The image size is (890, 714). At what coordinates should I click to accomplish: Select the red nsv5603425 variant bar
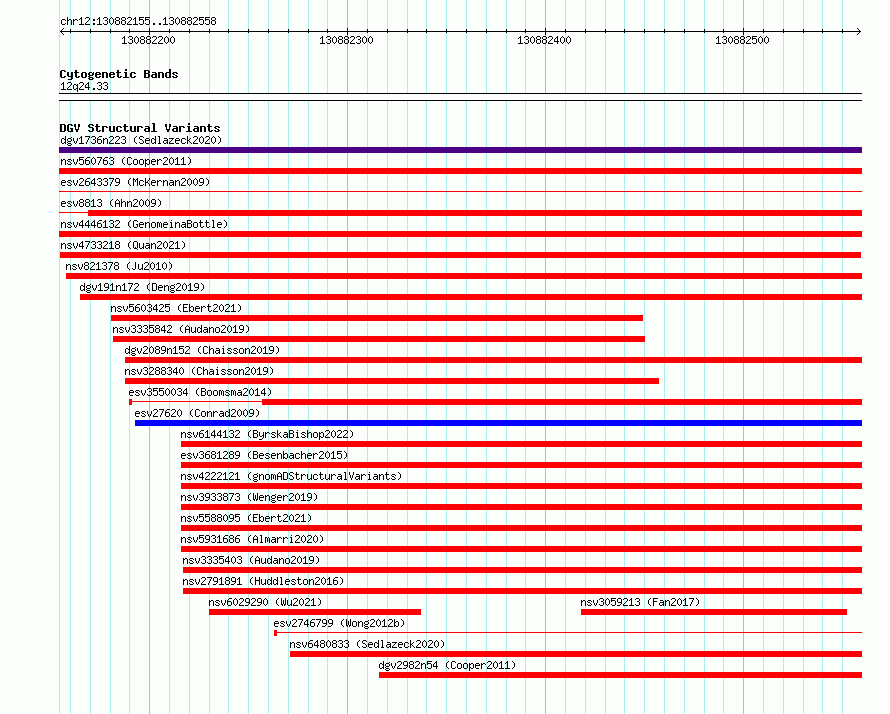coord(377,318)
